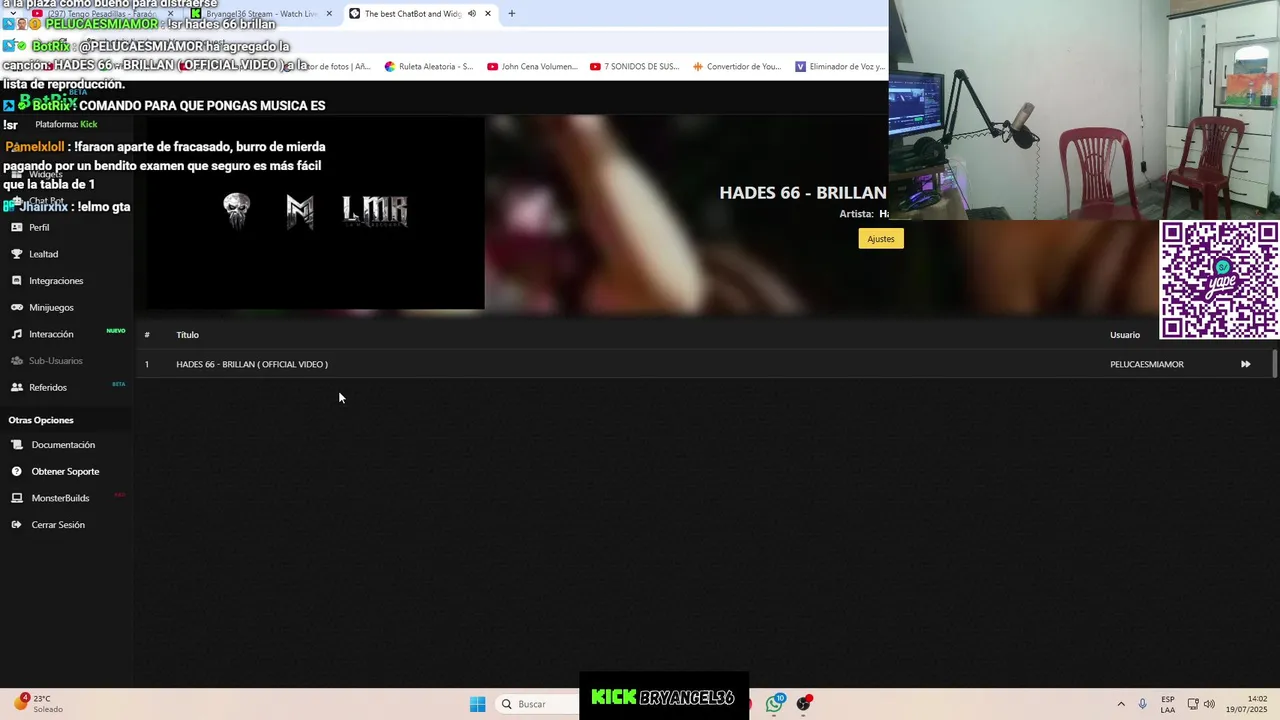Open the Windows Start menu

coord(478,704)
